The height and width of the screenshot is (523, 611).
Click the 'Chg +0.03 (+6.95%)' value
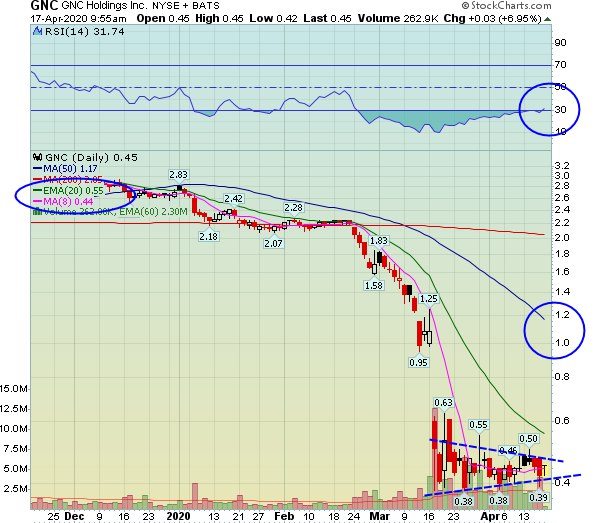point(492,18)
